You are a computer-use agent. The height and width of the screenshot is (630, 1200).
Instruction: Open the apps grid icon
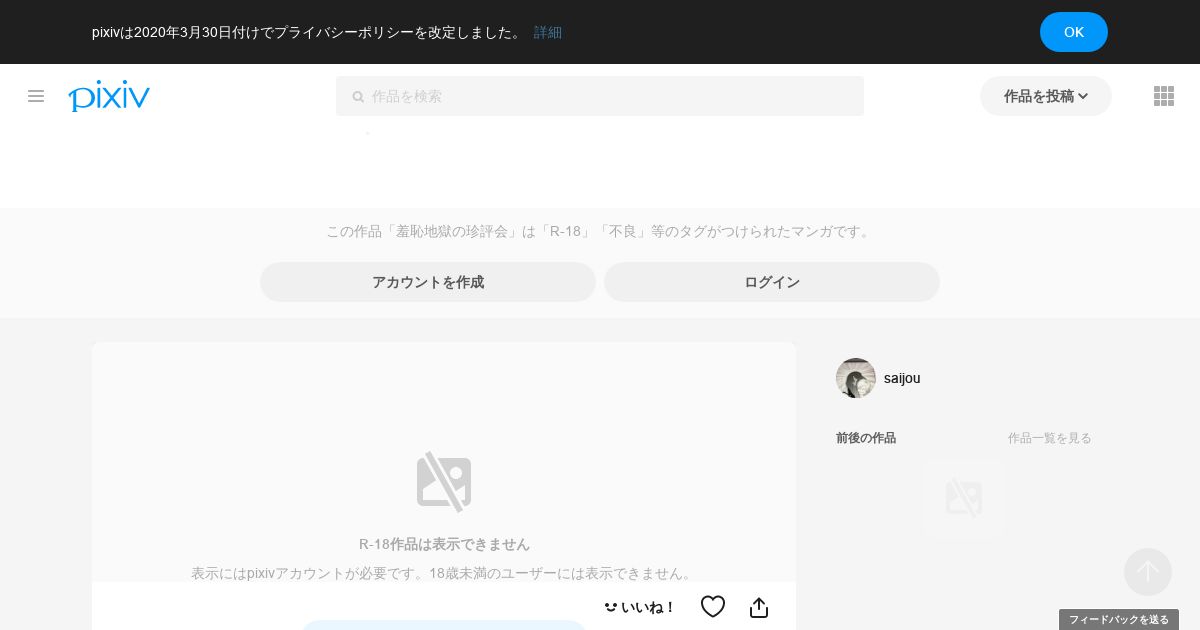(1164, 96)
